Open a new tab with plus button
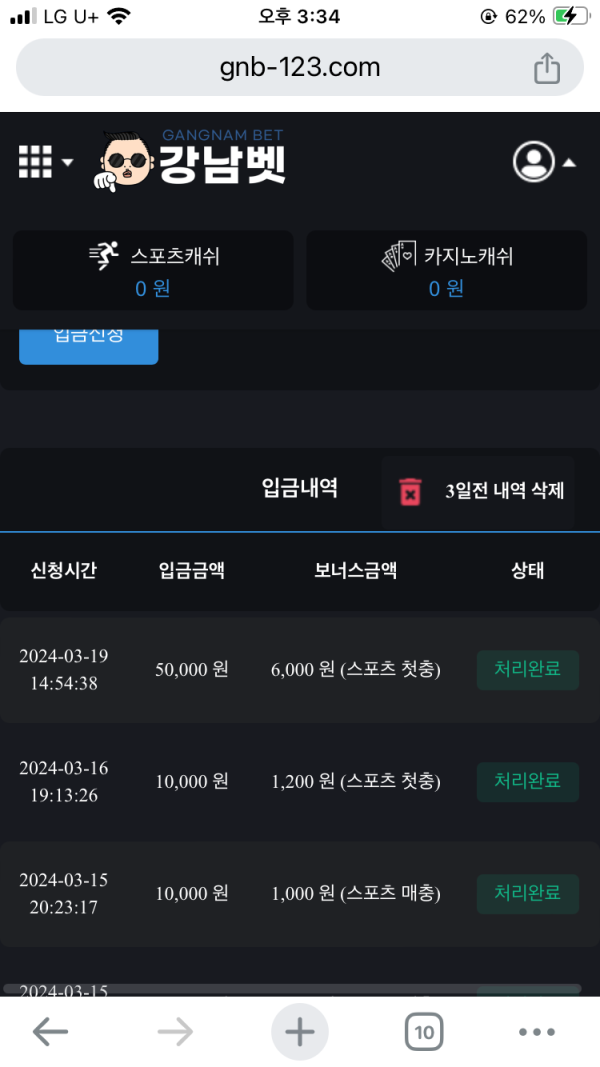 [300, 1032]
